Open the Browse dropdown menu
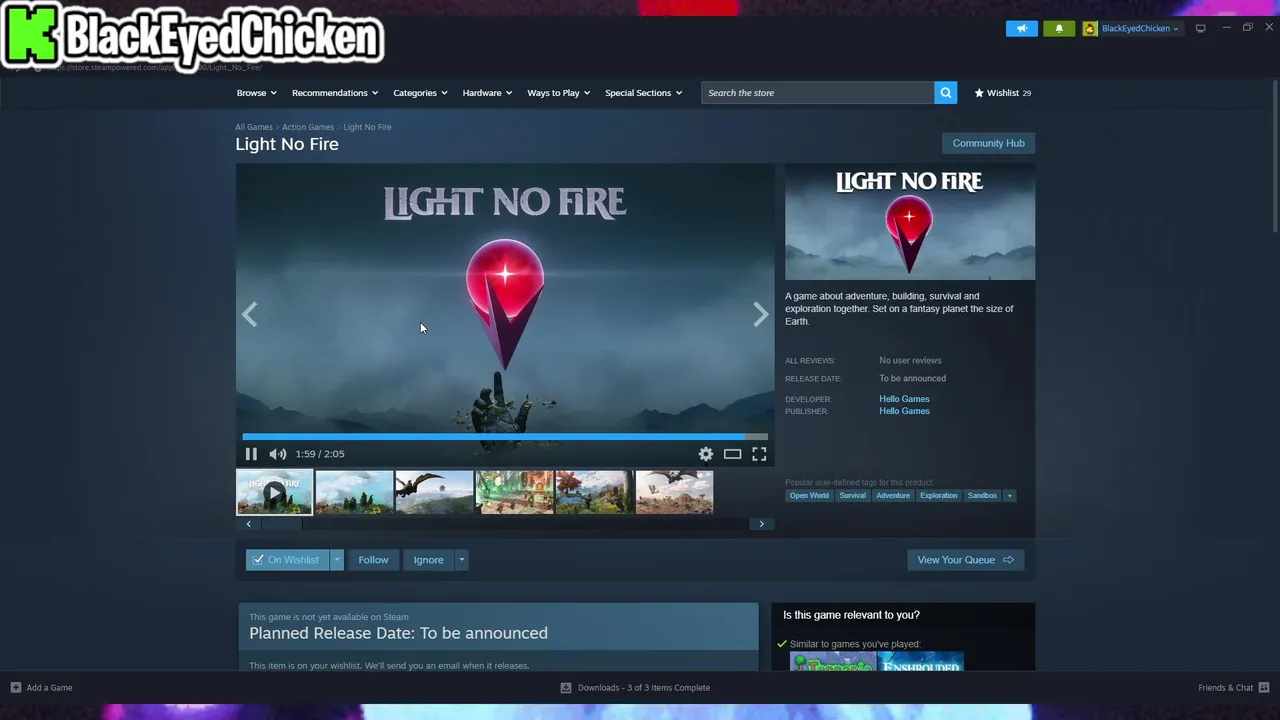Image resolution: width=1280 pixels, height=720 pixels. [256, 93]
